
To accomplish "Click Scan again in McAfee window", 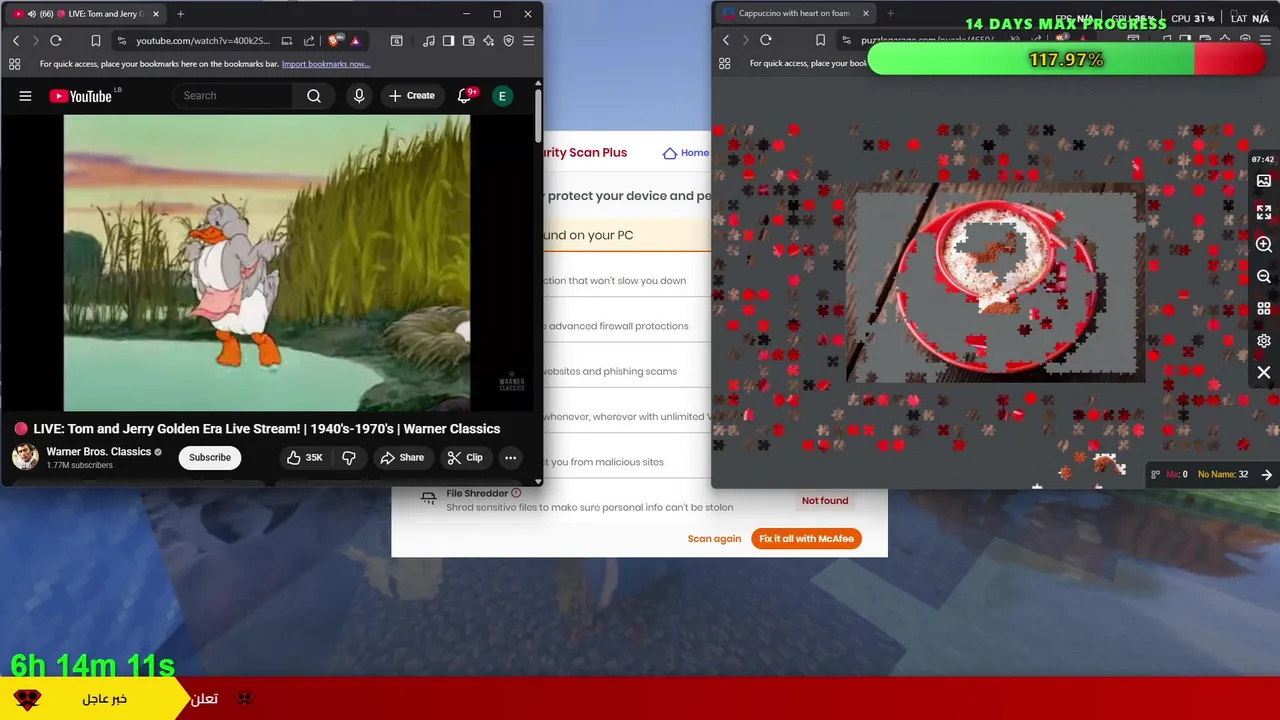I will click(714, 539).
